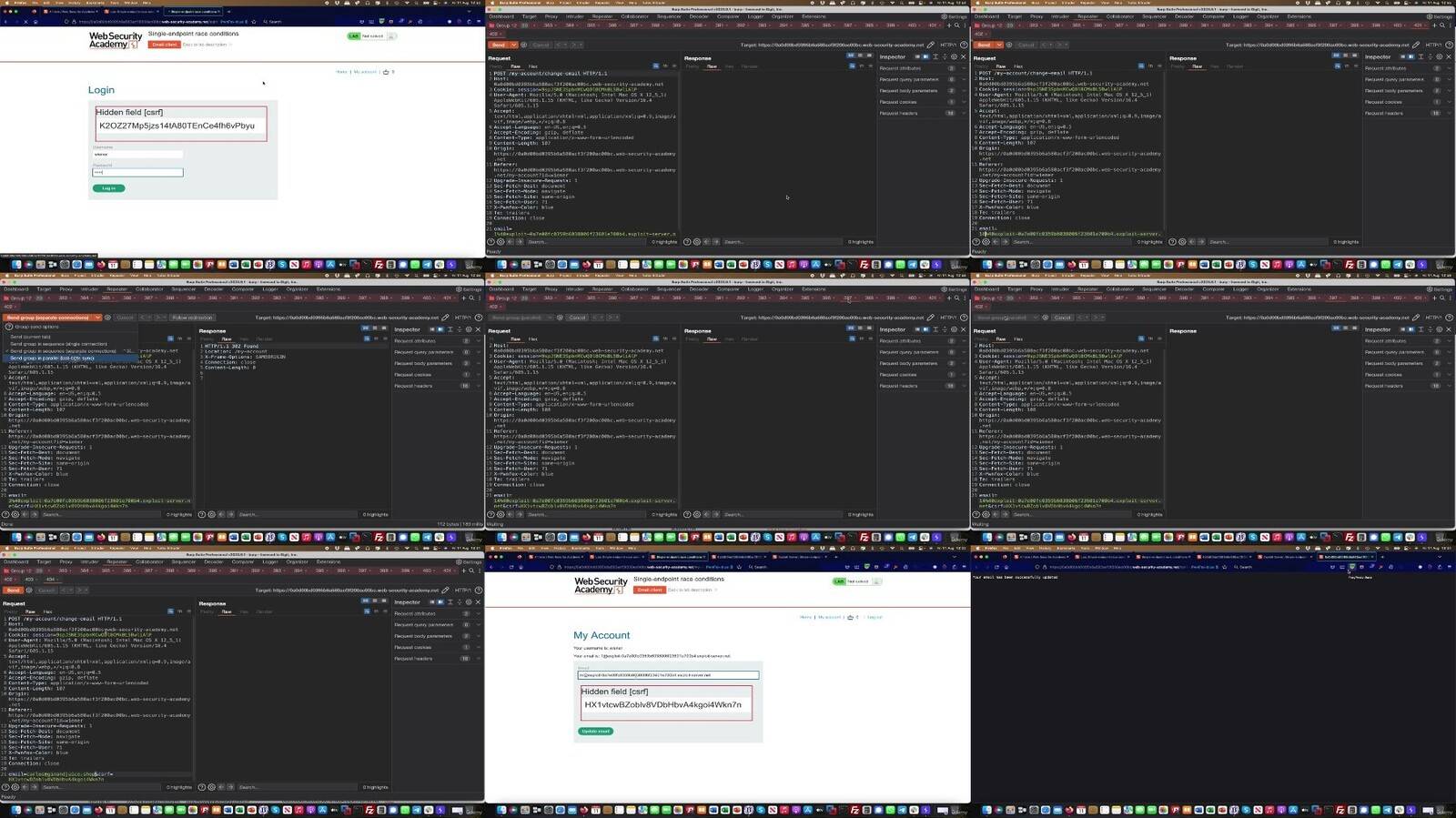Open Home link on the Login page
Viewport: 1456px width, 818px height.
[341, 72]
